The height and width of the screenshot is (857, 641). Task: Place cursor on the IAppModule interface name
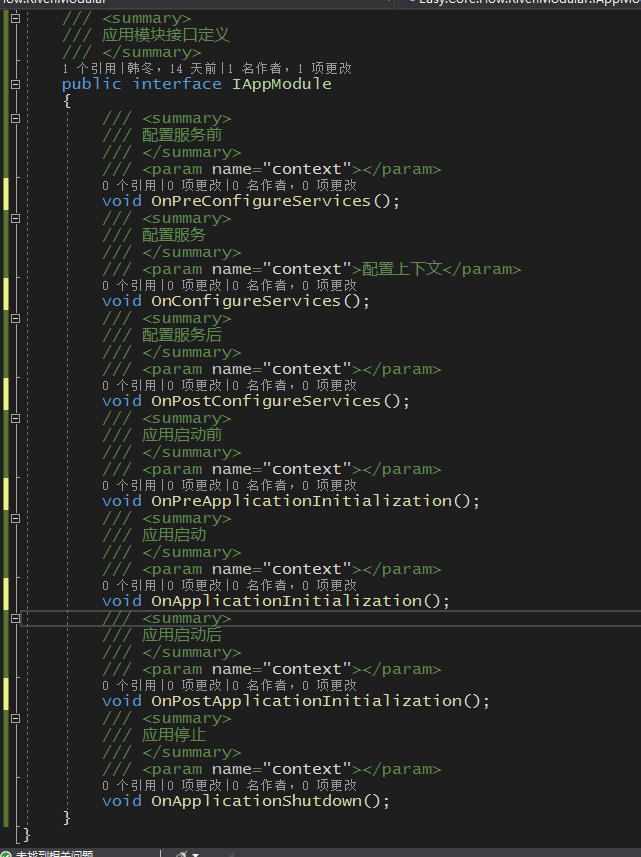coord(281,85)
